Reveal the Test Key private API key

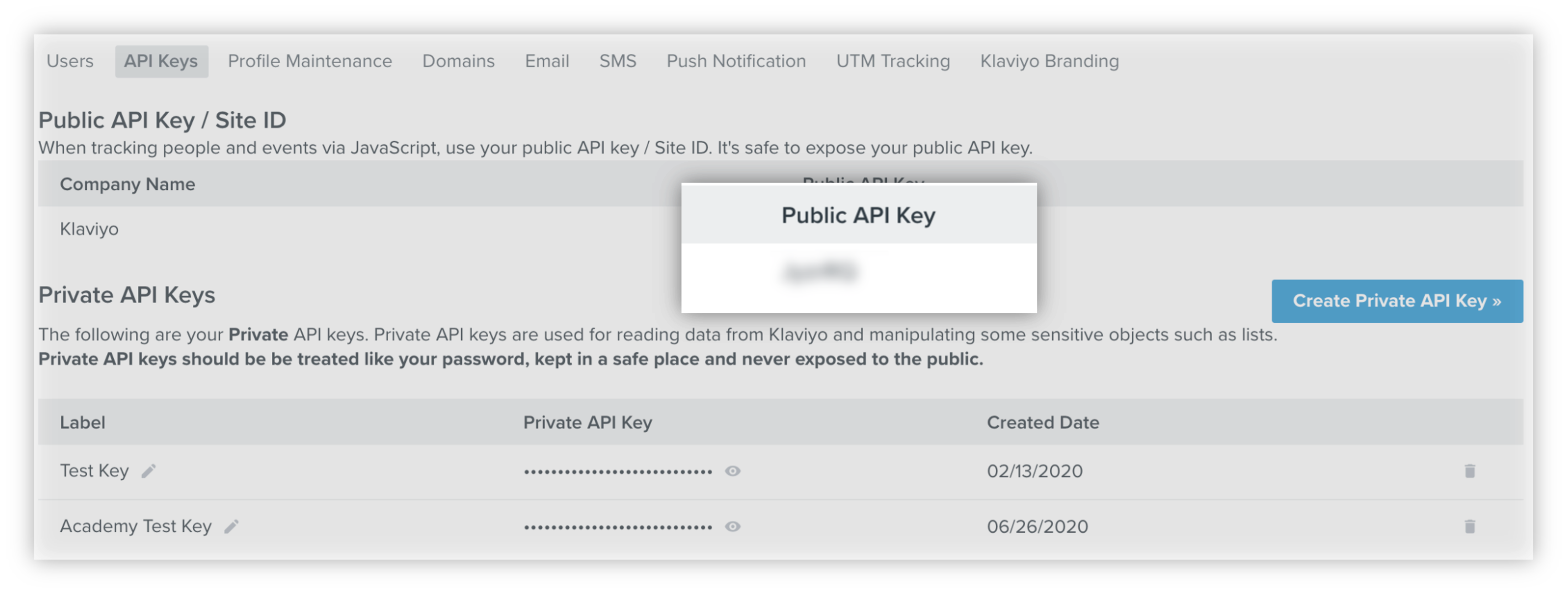click(x=732, y=471)
